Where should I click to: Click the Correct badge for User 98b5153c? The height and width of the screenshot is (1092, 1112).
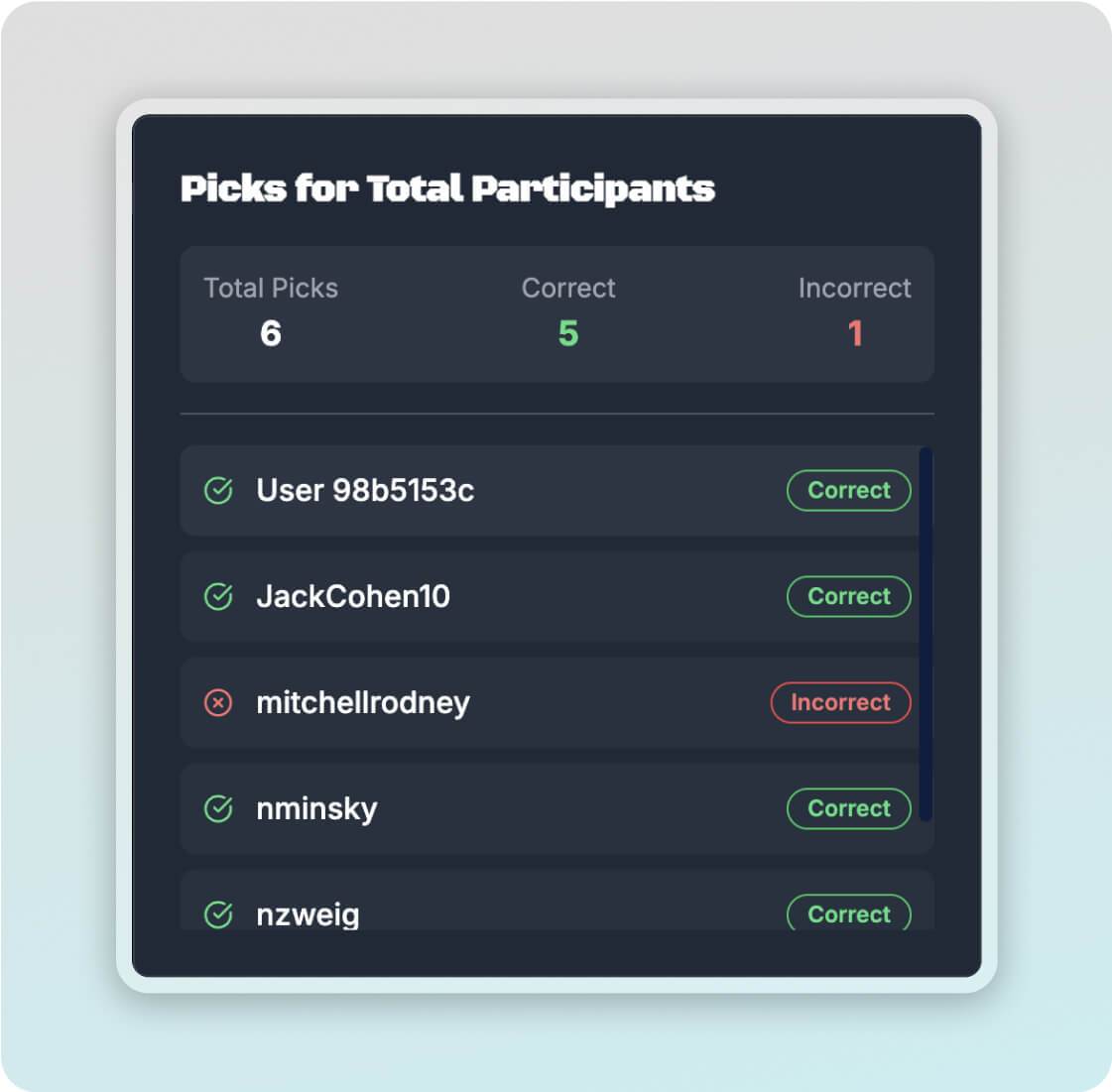pyautogui.click(x=848, y=490)
